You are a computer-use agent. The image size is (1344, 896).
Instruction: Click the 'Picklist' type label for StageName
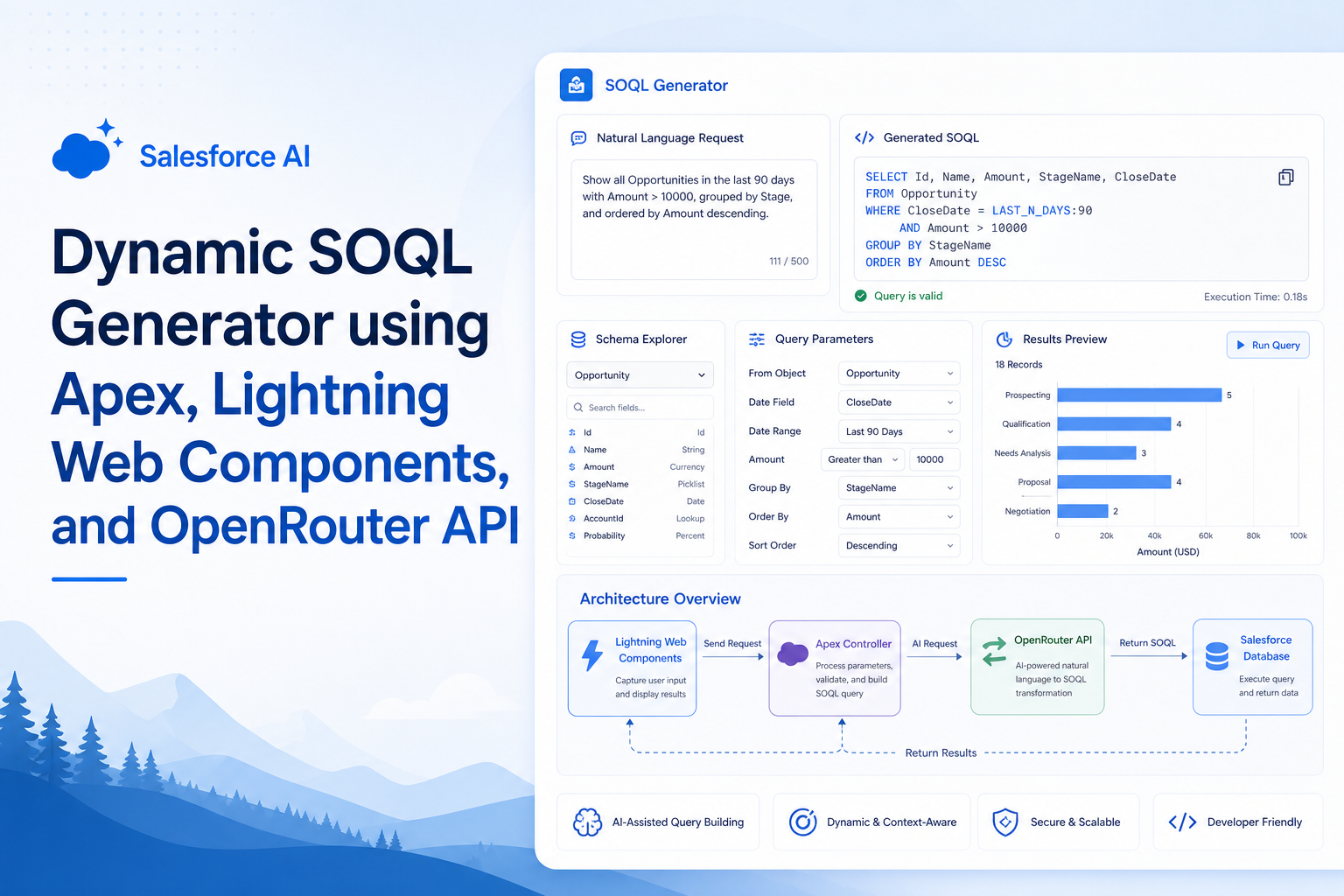[691, 484]
